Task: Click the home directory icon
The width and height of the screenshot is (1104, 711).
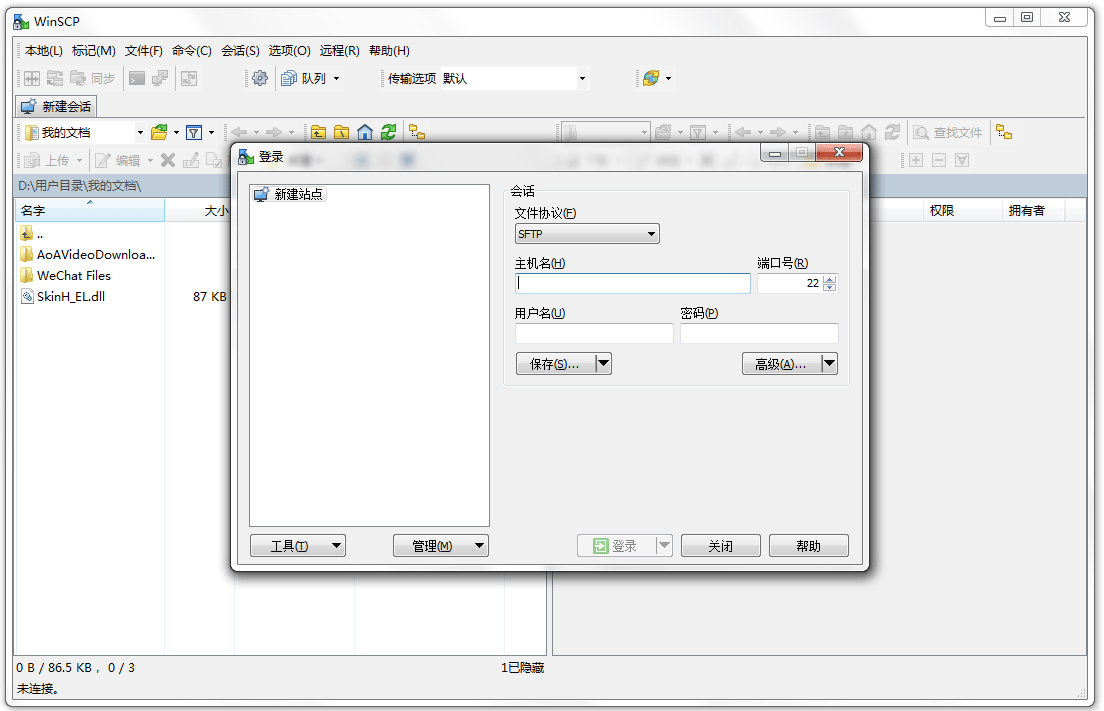Action: pyautogui.click(x=364, y=131)
